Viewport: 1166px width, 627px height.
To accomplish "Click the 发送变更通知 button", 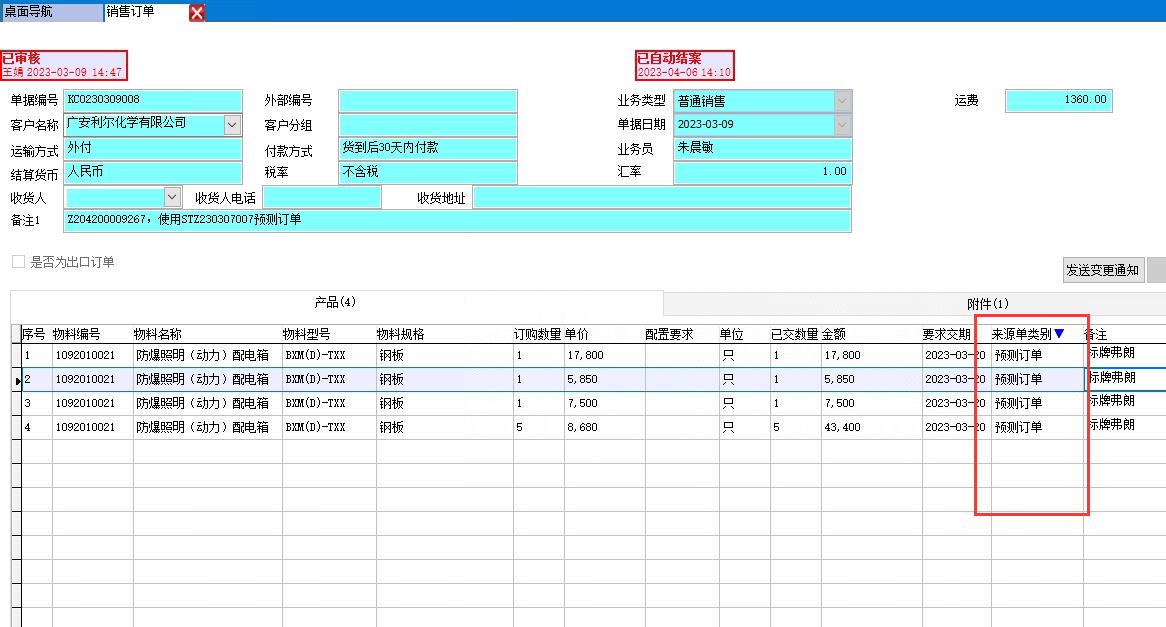I will (1102, 270).
